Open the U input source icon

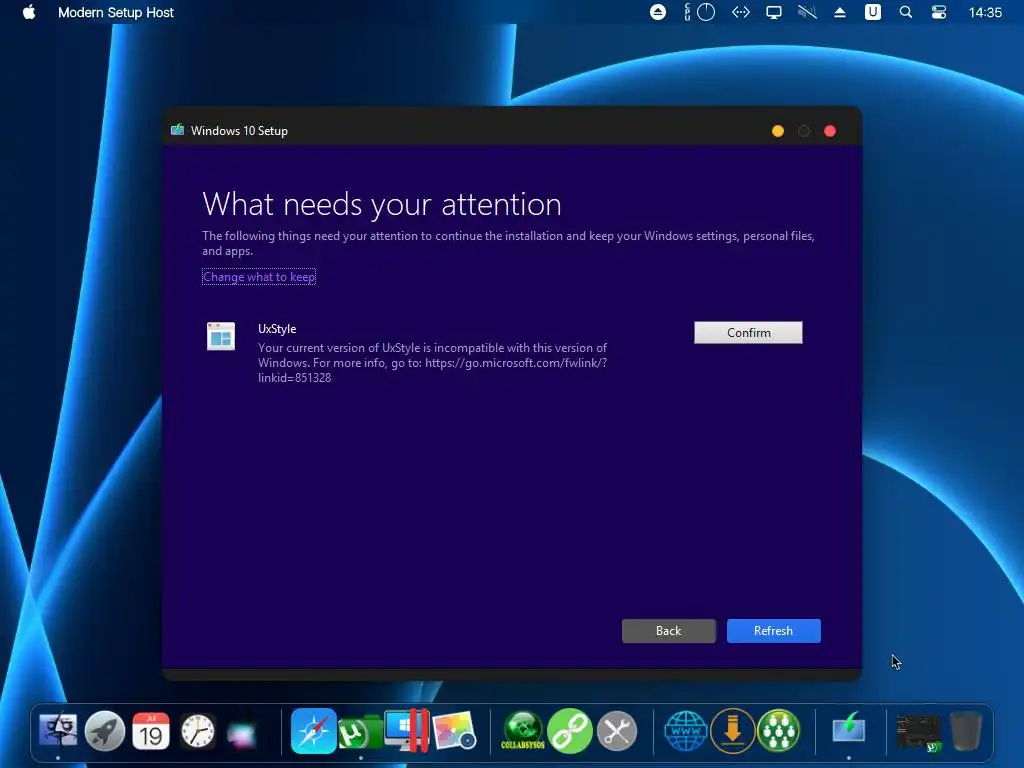pyautogui.click(x=872, y=12)
